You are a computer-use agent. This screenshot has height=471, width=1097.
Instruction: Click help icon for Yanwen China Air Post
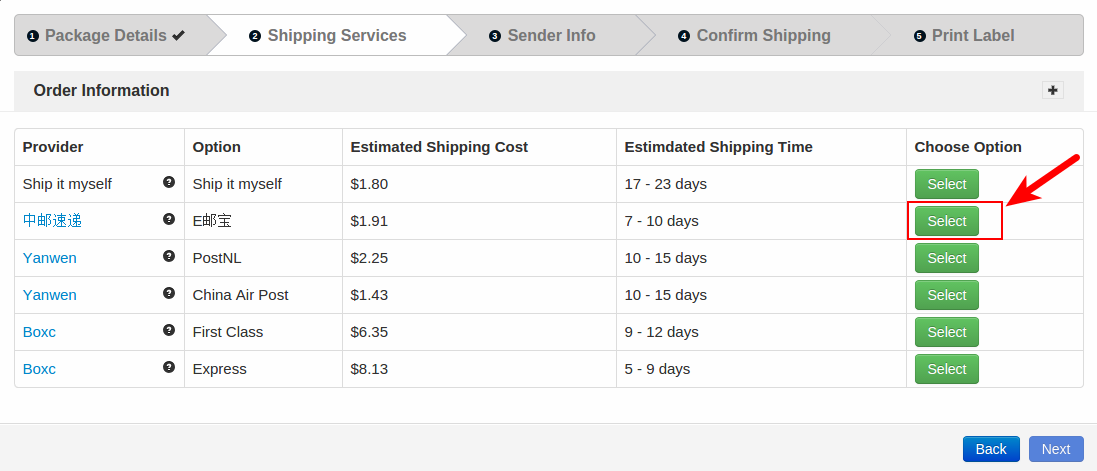[x=169, y=293]
